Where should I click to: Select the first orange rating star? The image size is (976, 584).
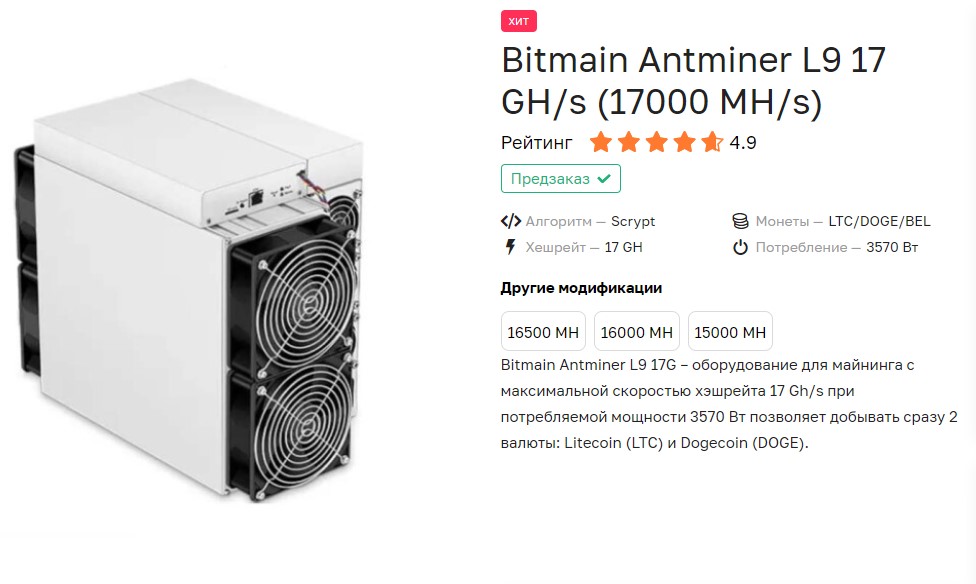coord(601,142)
